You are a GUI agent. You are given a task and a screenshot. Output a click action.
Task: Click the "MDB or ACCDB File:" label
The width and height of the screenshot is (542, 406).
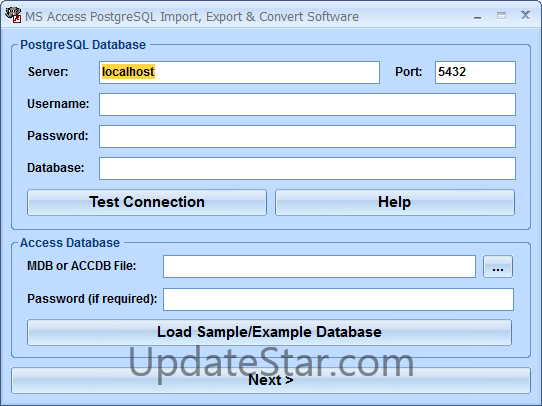coord(82,266)
